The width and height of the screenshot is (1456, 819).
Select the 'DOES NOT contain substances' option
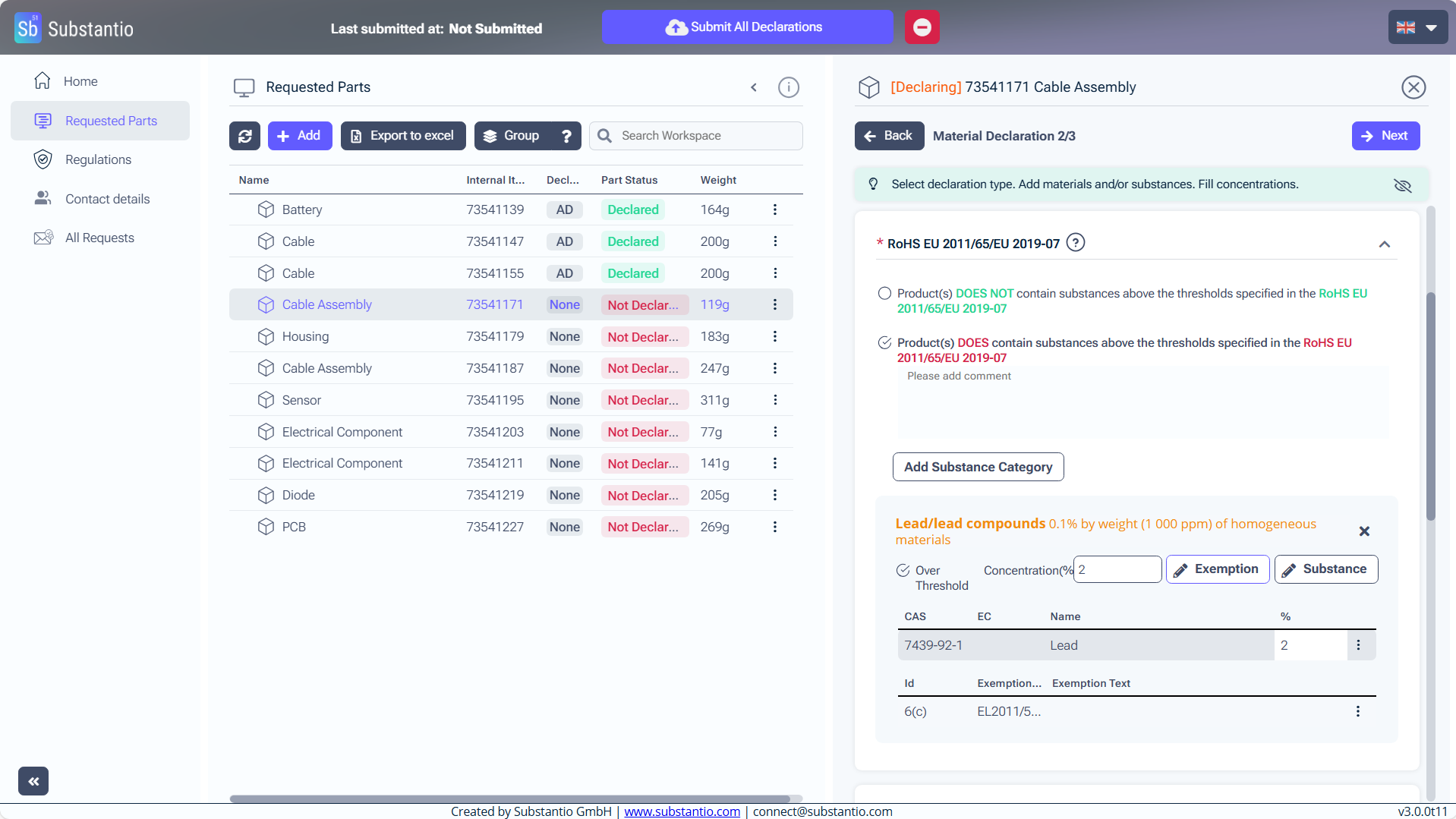pyautogui.click(x=884, y=294)
